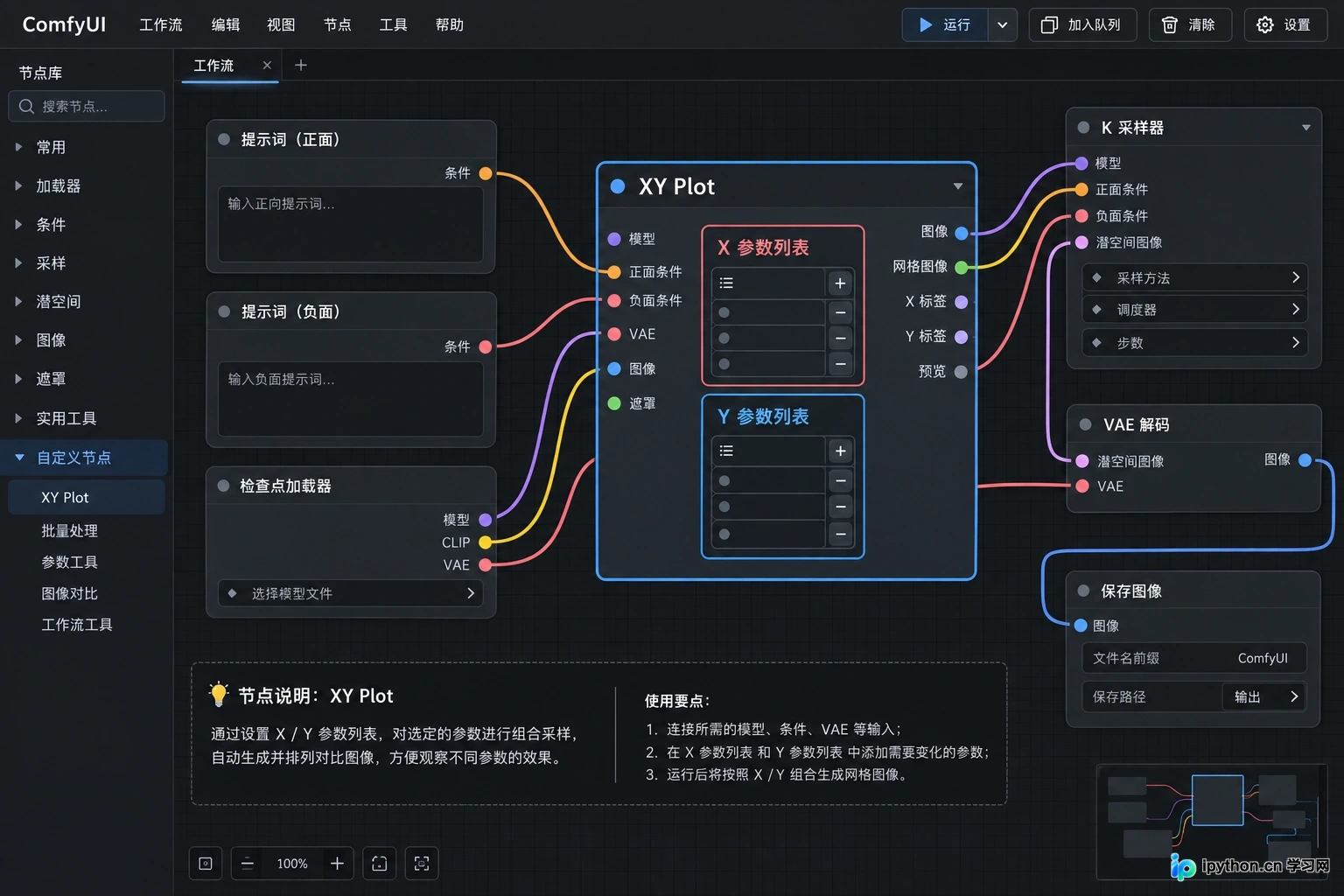Click the fit-to-screen icon right of zoom controls
Screen dimensions: 1344x896
point(379,864)
